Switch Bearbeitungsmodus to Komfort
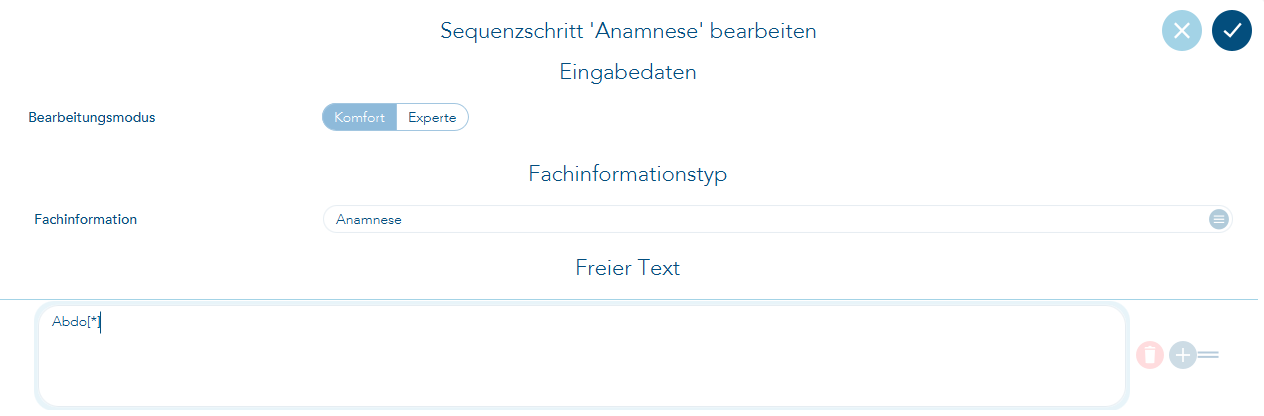This screenshot has width=1264, height=416. coord(359,117)
